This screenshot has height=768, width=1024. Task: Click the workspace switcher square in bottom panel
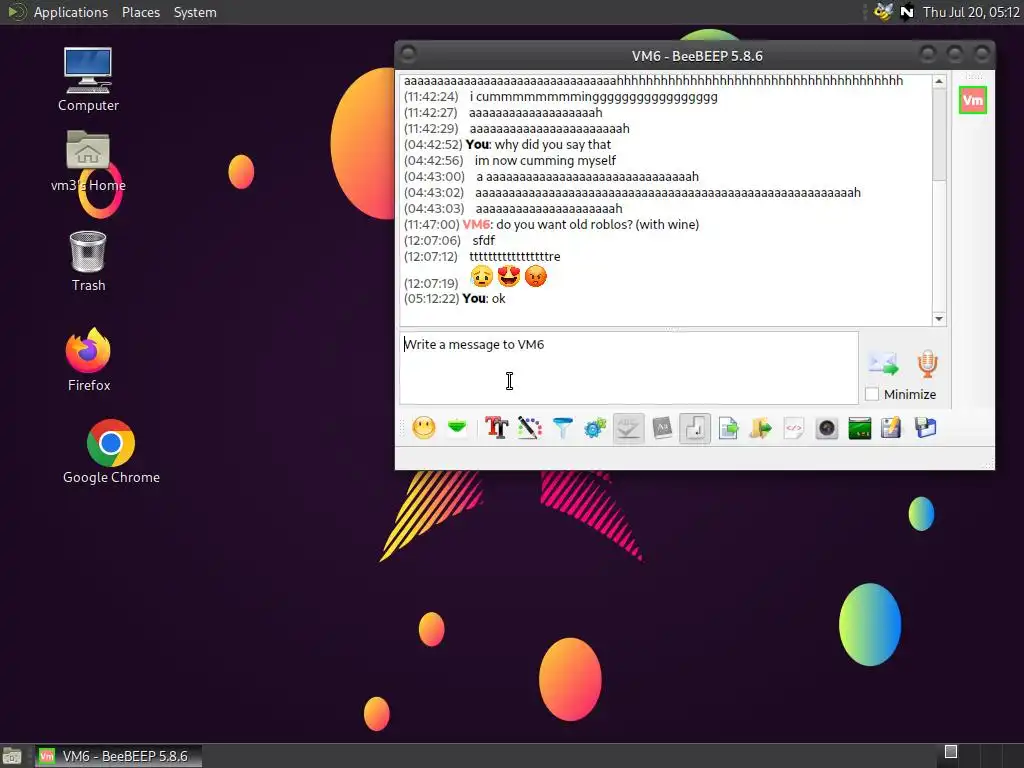[x=951, y=752]
